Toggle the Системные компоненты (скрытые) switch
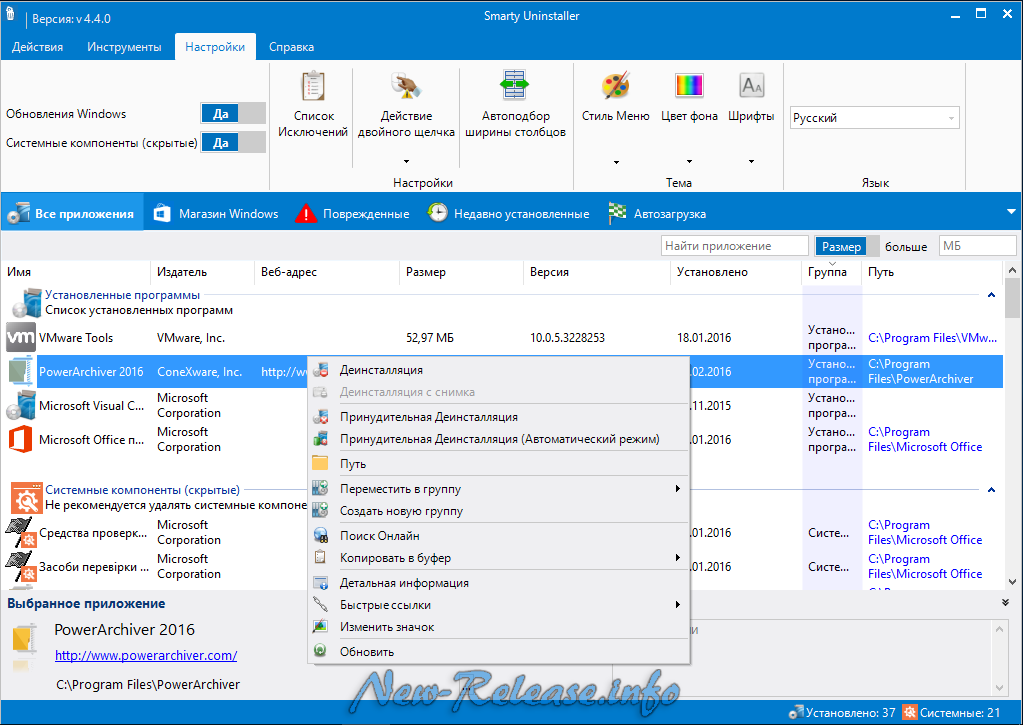Image resolution: width=1023 pixels, height=725 pixels. (233, 142)
